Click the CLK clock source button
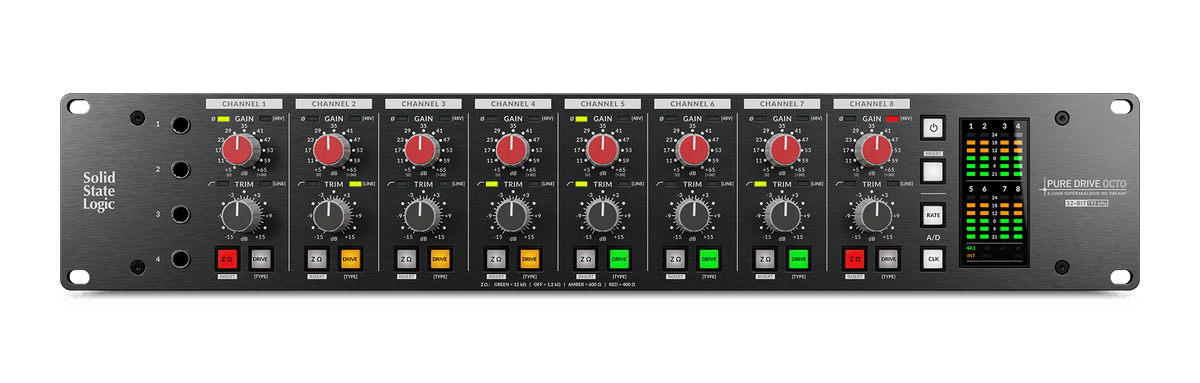 [932, 258]
